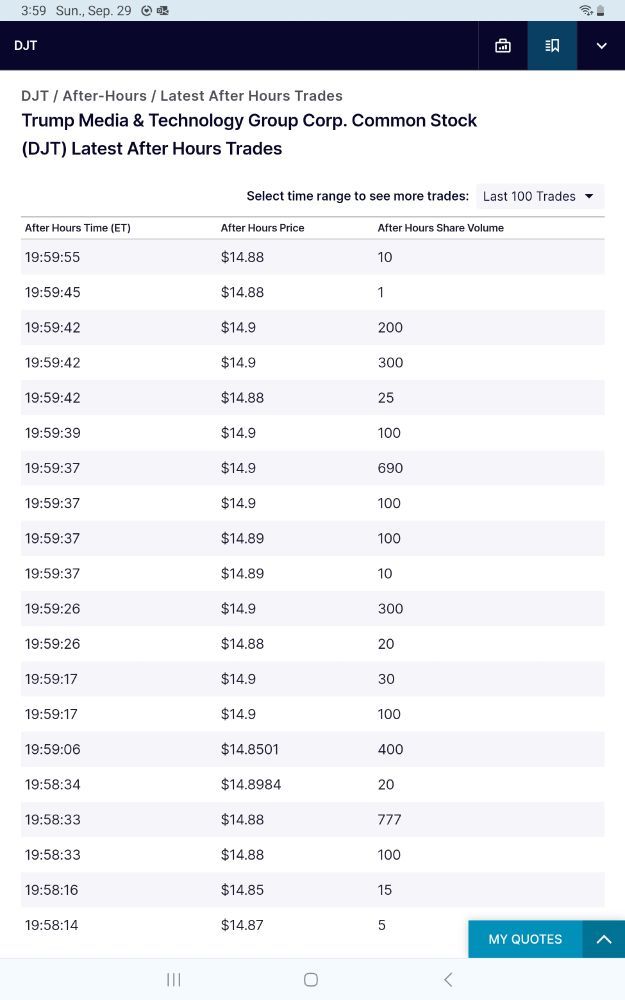Click the DJT breadcrumb link
The height and width of the screenshot is (1000, 625).
click(x=35, y=96)
